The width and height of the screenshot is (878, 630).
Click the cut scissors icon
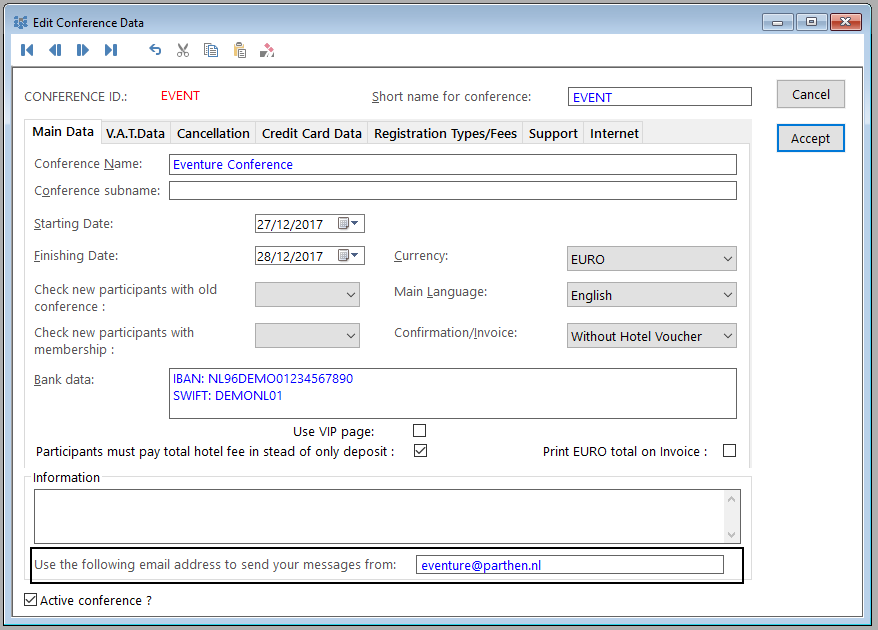[x=183, y=50]
